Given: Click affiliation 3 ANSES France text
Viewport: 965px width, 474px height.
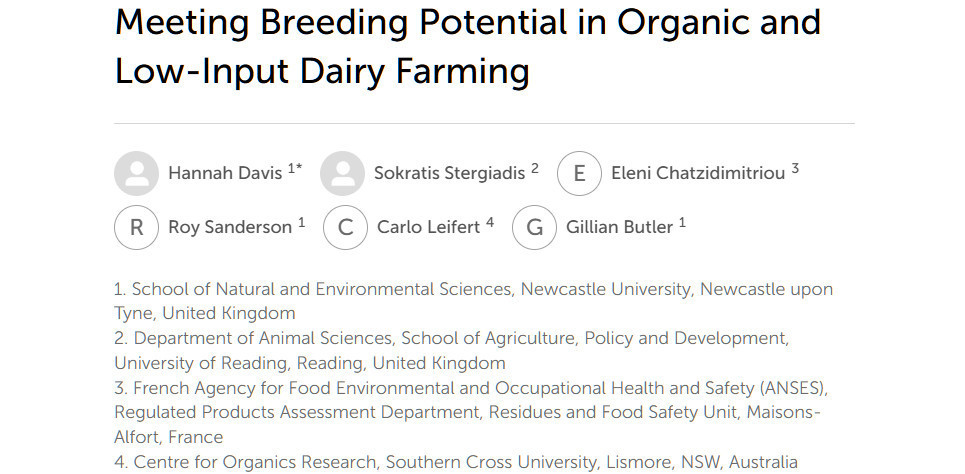Looking at the screenshot, I should coord(471,412).
